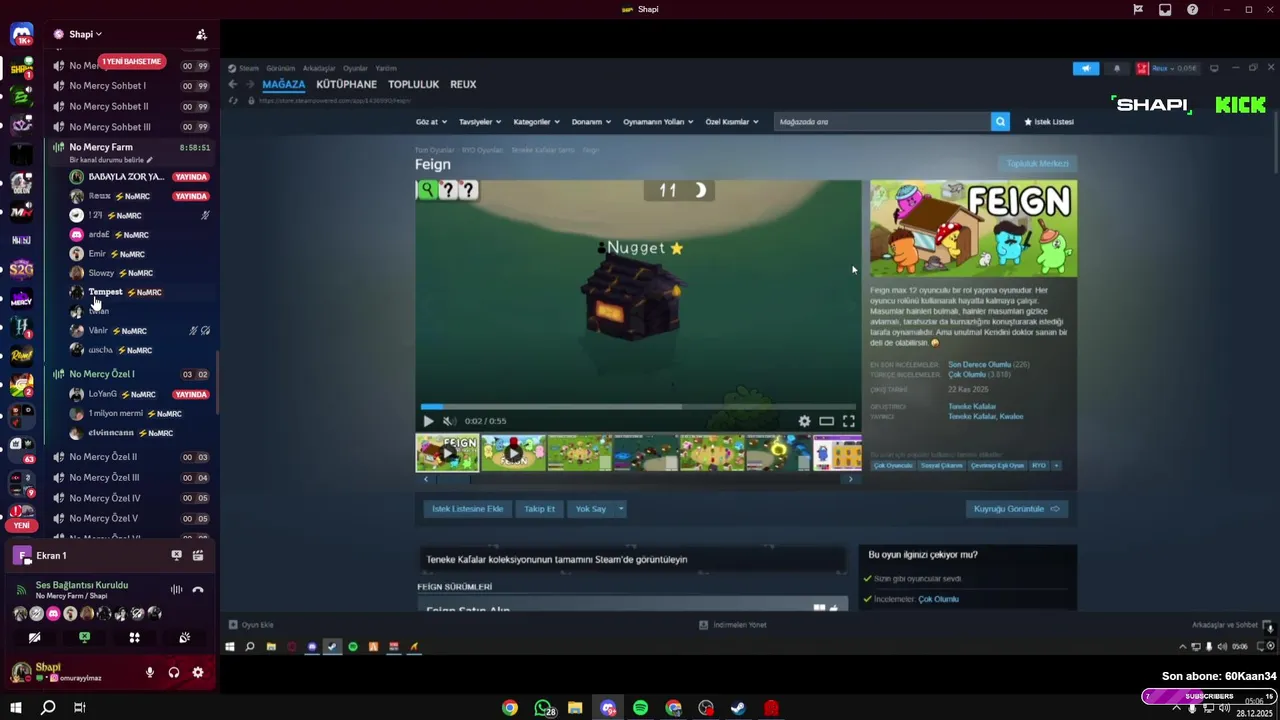
Task: Join the No Mercy Sohbet II voice channel
Action: coord(130,106)
